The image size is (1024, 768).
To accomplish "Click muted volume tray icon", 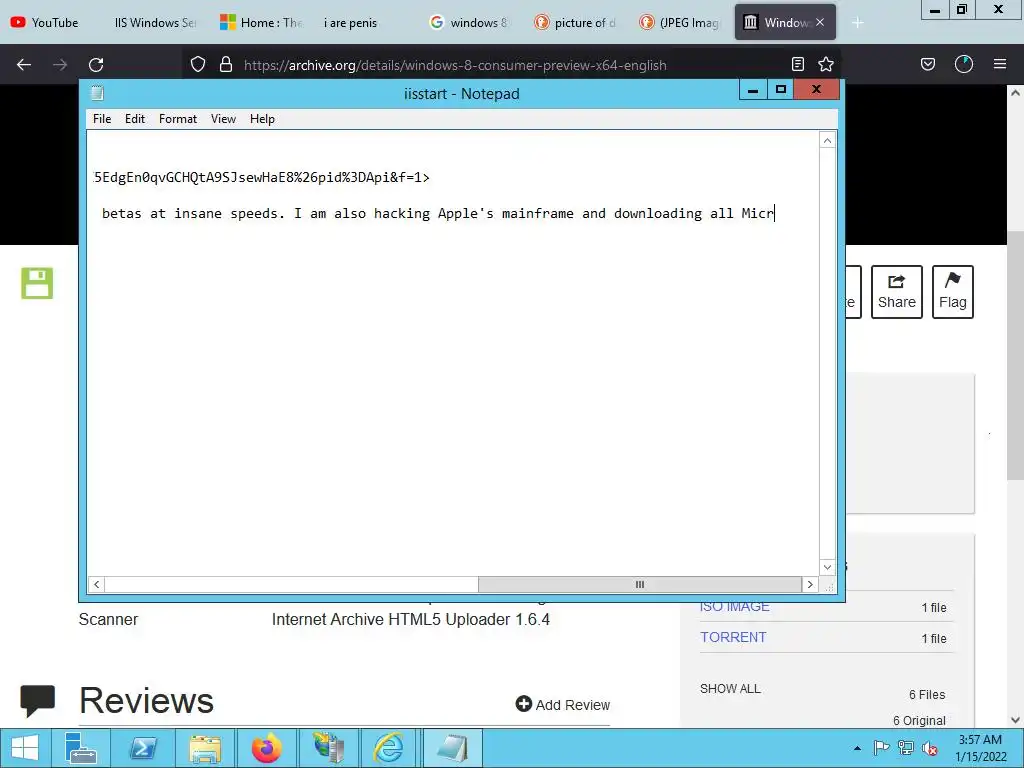I will (x=930, y=748).
